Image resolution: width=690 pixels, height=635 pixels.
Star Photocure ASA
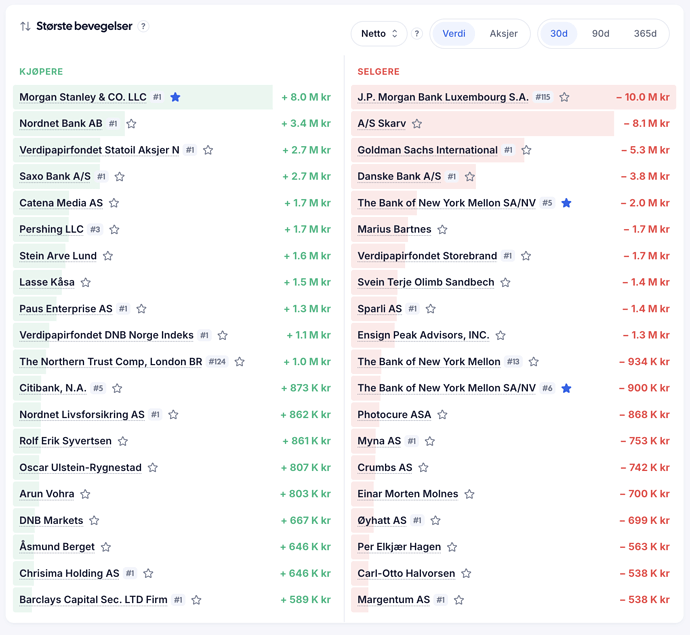coord(442,415)
